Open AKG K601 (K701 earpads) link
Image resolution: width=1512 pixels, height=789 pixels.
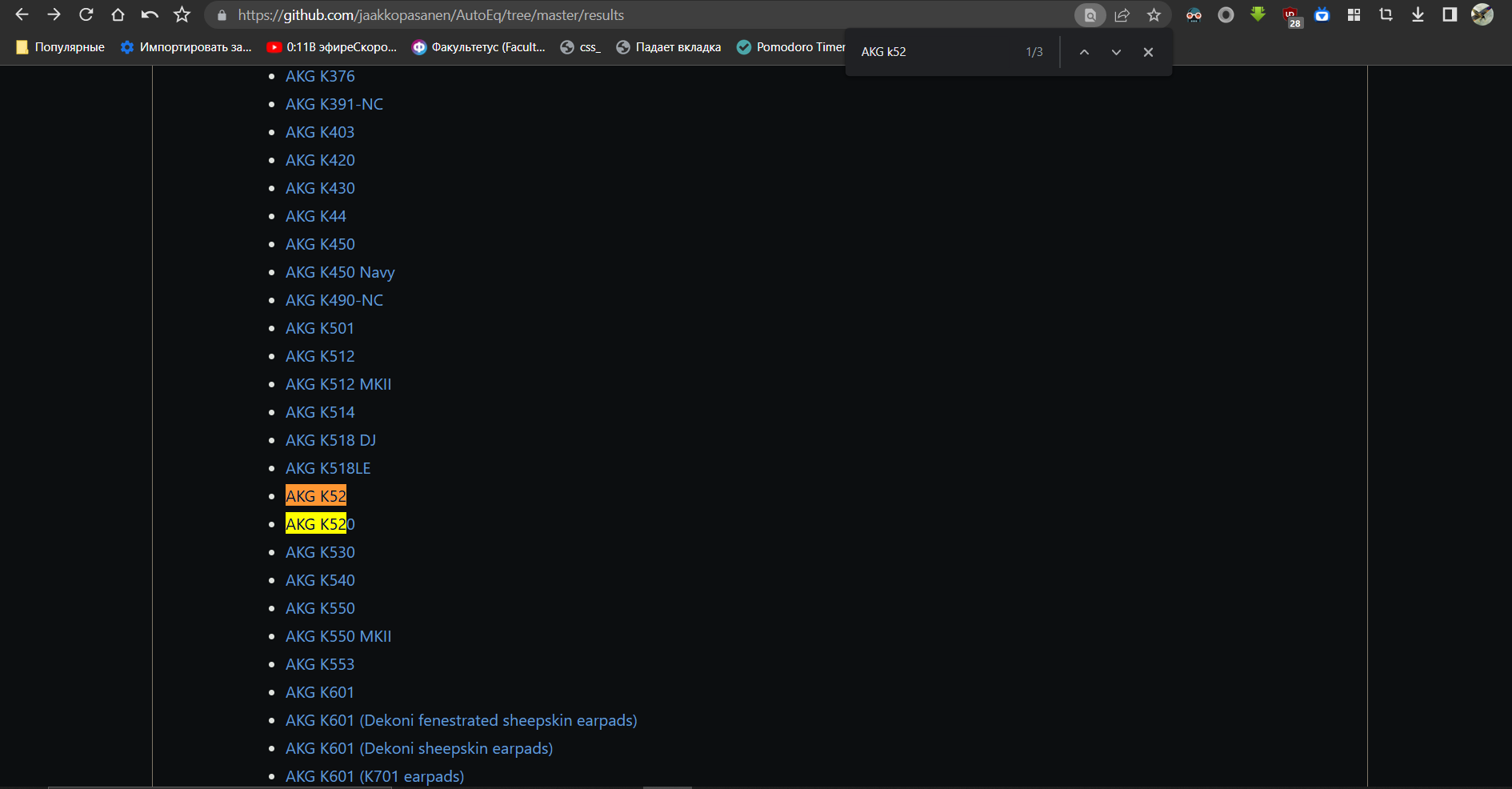point(374,776)
